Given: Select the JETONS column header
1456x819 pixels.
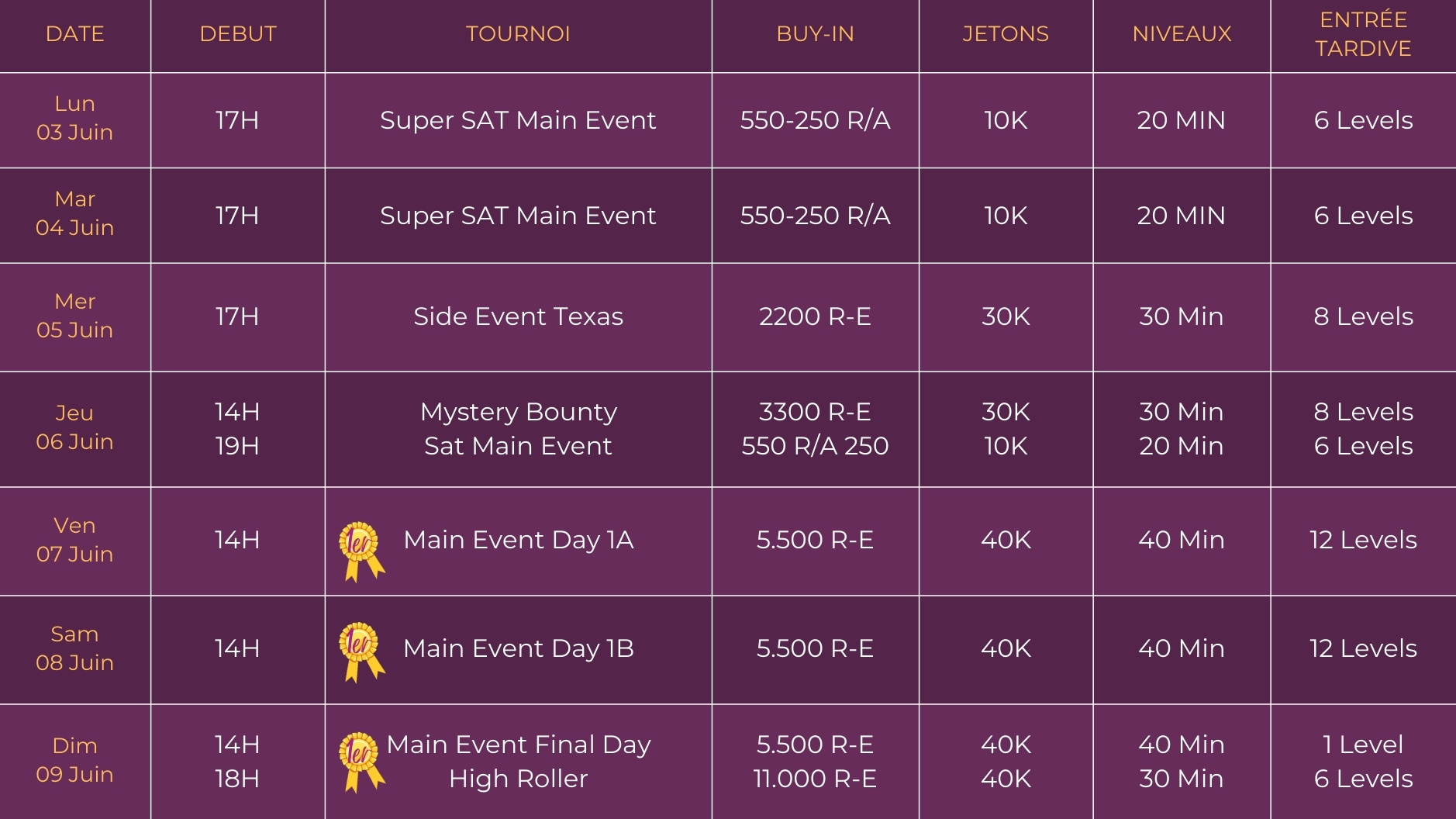Looking at the screenshot, I should point(1005,34).
